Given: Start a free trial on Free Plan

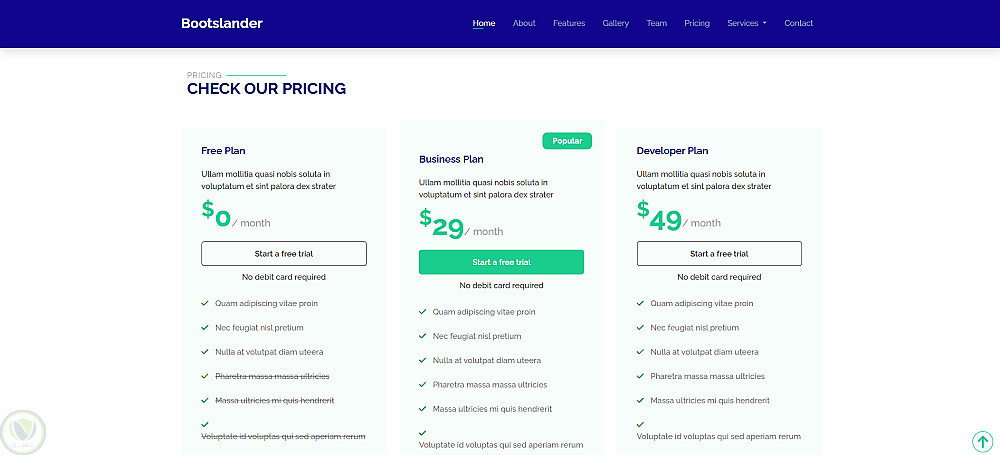Looking at the screenshot, I should 284,254.
